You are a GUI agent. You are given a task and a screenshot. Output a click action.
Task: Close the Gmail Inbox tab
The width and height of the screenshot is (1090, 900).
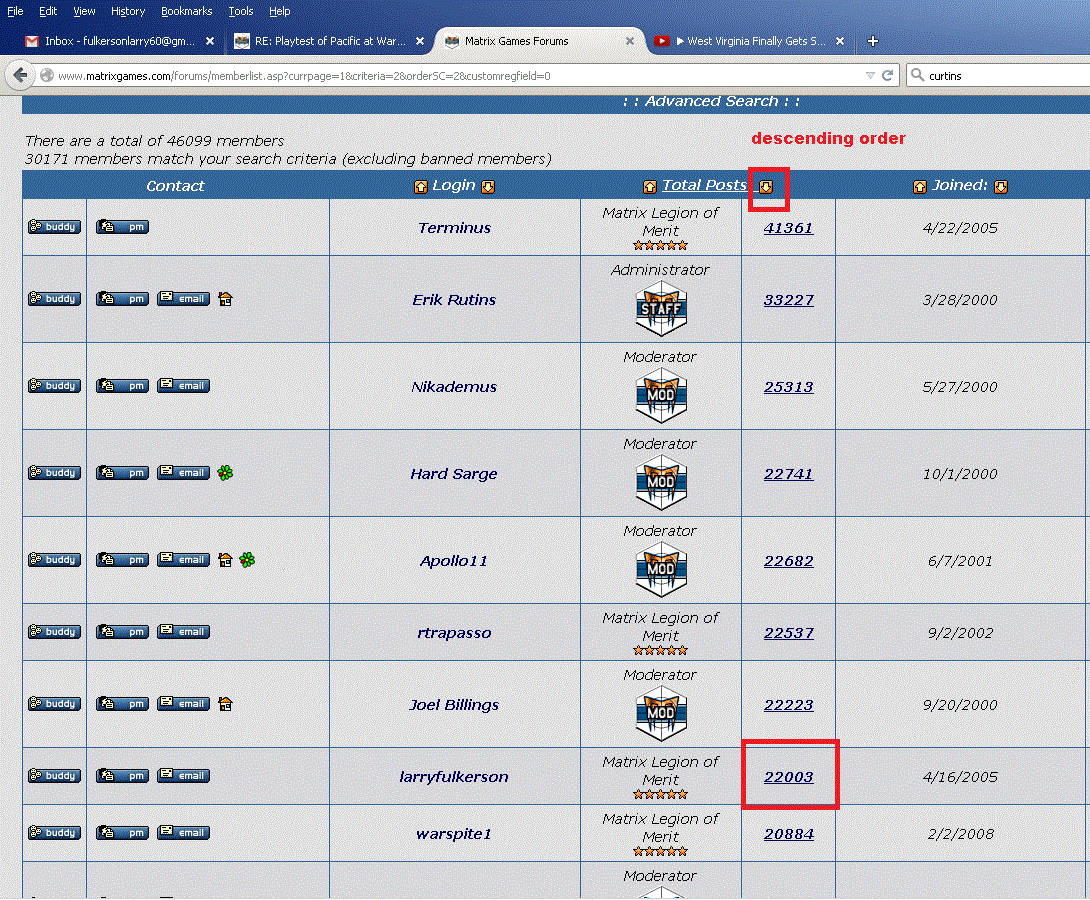pyautogui.click(x=210, y=41)
